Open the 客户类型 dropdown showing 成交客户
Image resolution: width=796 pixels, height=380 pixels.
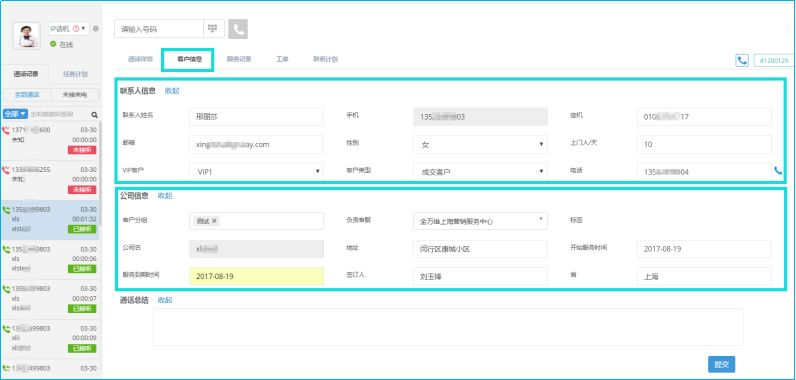pyautogui.click(x=480, y=172)
